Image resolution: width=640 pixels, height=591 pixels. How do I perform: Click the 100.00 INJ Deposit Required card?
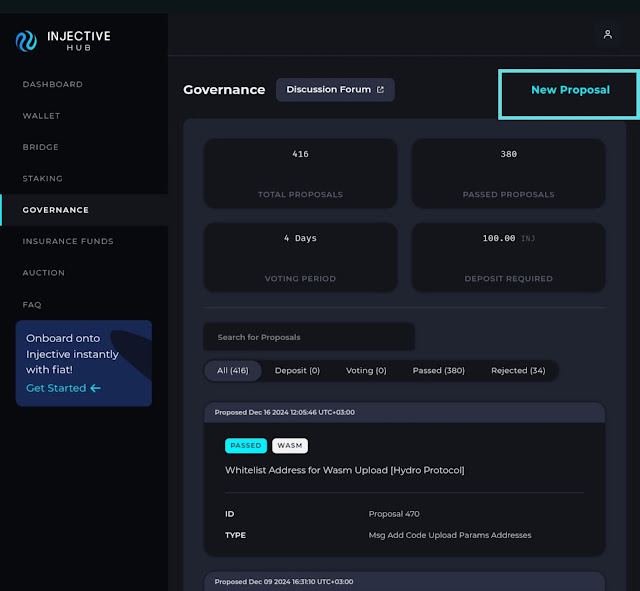tap(508, 258)
